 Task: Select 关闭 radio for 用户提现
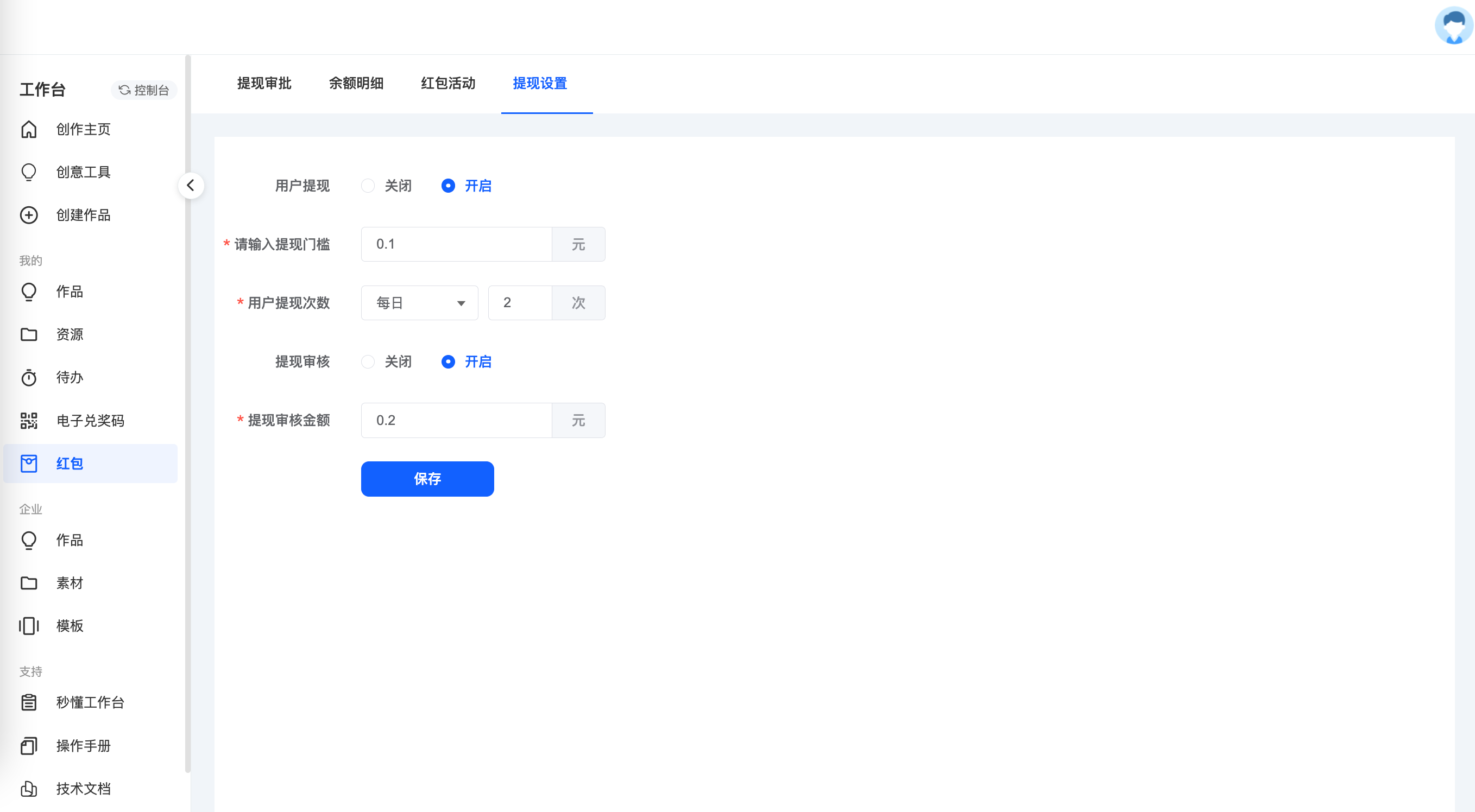click(x=368, y=186)
